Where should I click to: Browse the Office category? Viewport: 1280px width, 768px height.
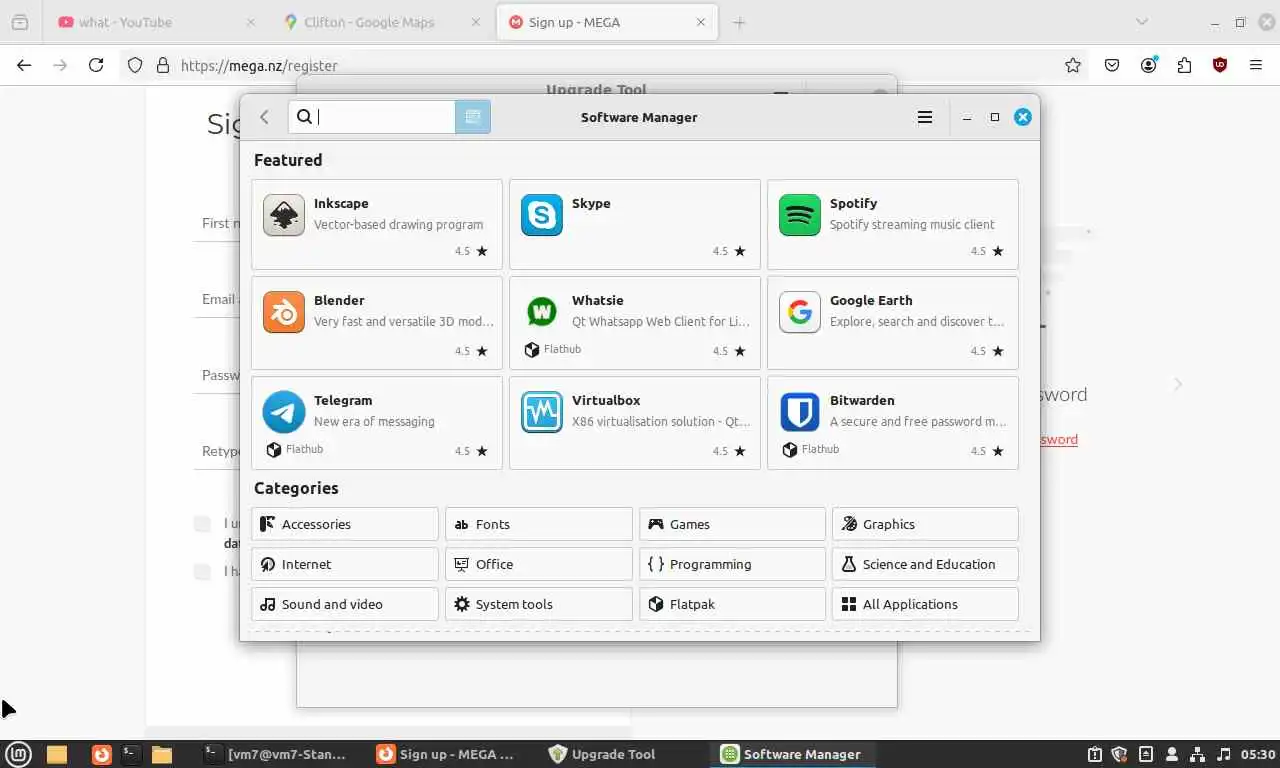(538, 564)
